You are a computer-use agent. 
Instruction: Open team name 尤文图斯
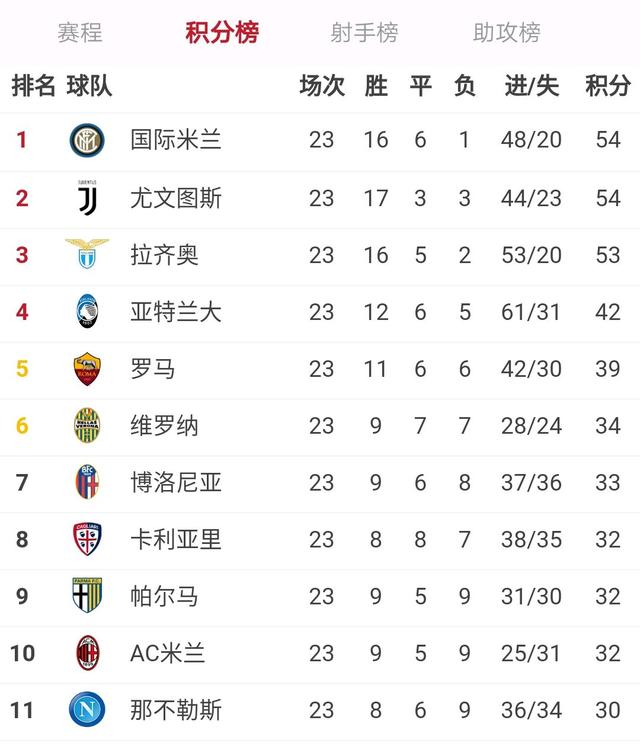(x=176, y=198)
